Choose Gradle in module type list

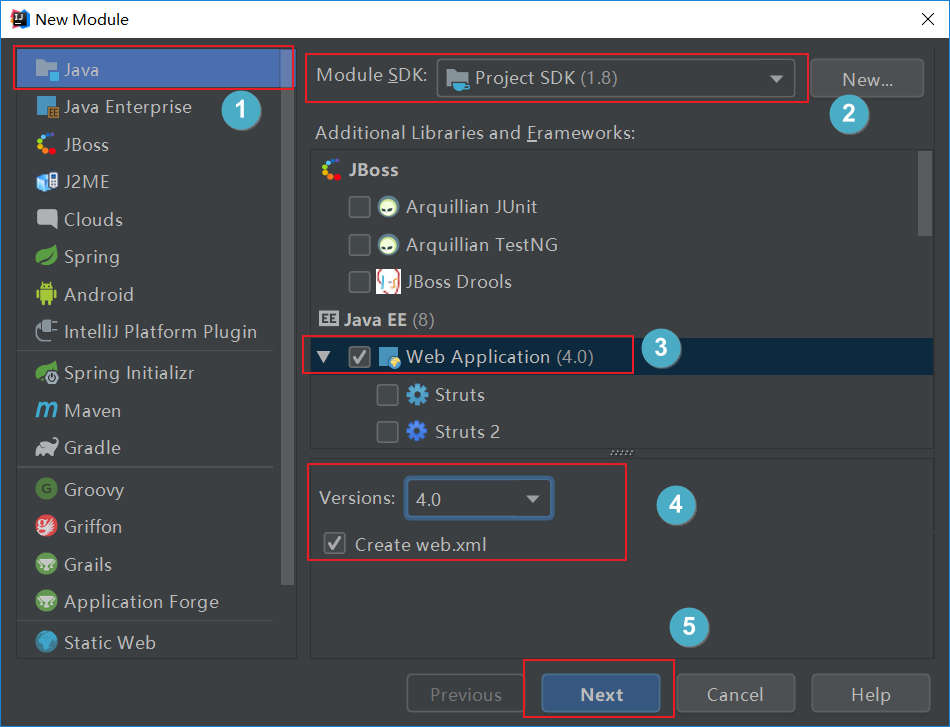pyautogui.click(x=147, y=447)
